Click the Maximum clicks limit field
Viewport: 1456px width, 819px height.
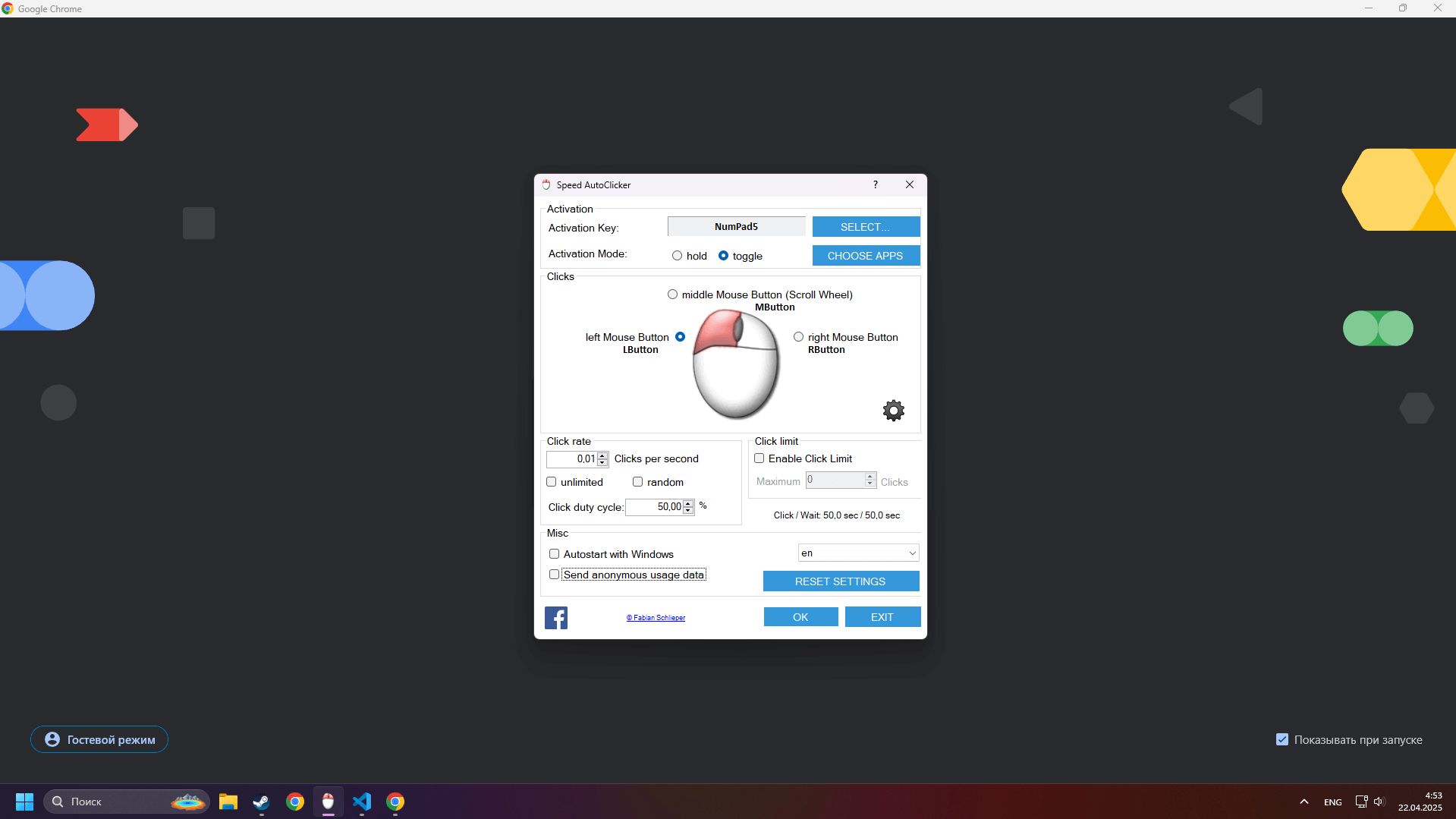pyautogui.click(x=835, y=480)
